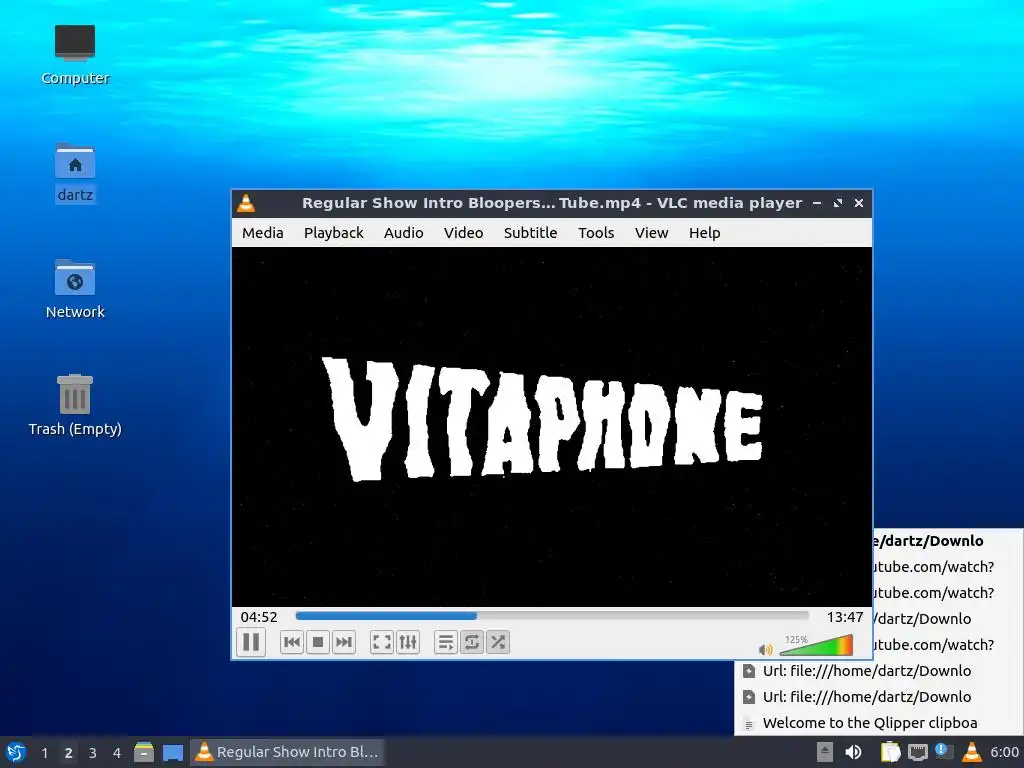Image resolution: width=1024 pixels, height=768 pixels.
Task: Open the Tools menu
Action: click(596, 232)
